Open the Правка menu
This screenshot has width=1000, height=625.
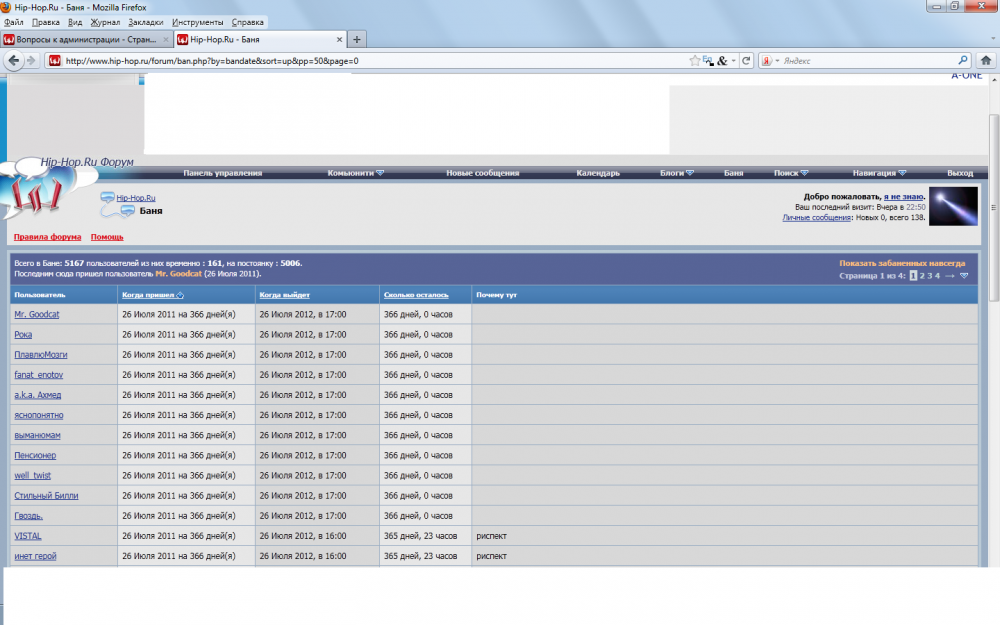click(45, 22)
